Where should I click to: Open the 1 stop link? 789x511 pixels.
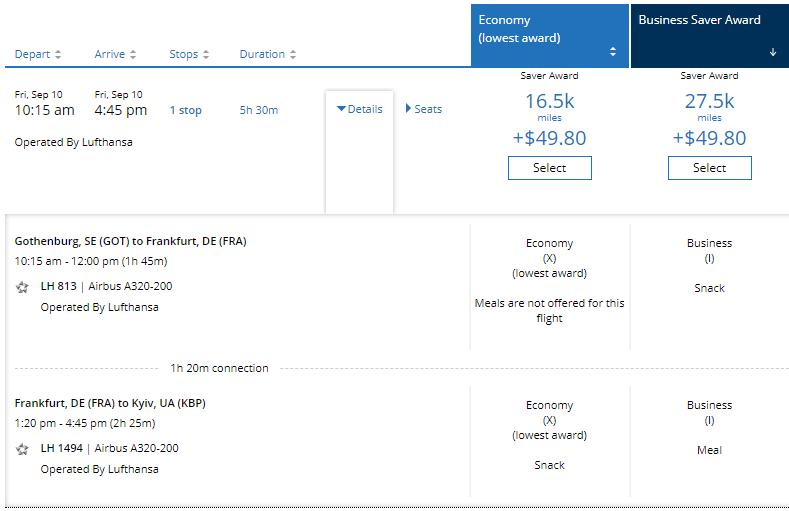tap(185, 110)
